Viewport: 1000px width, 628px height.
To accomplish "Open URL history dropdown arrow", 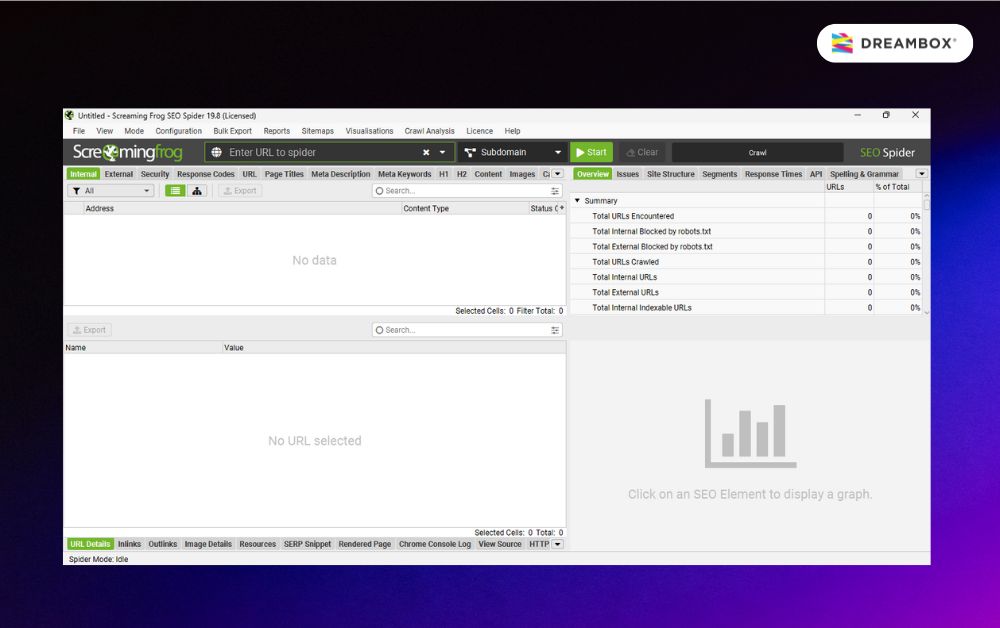I will click(443, 152).
